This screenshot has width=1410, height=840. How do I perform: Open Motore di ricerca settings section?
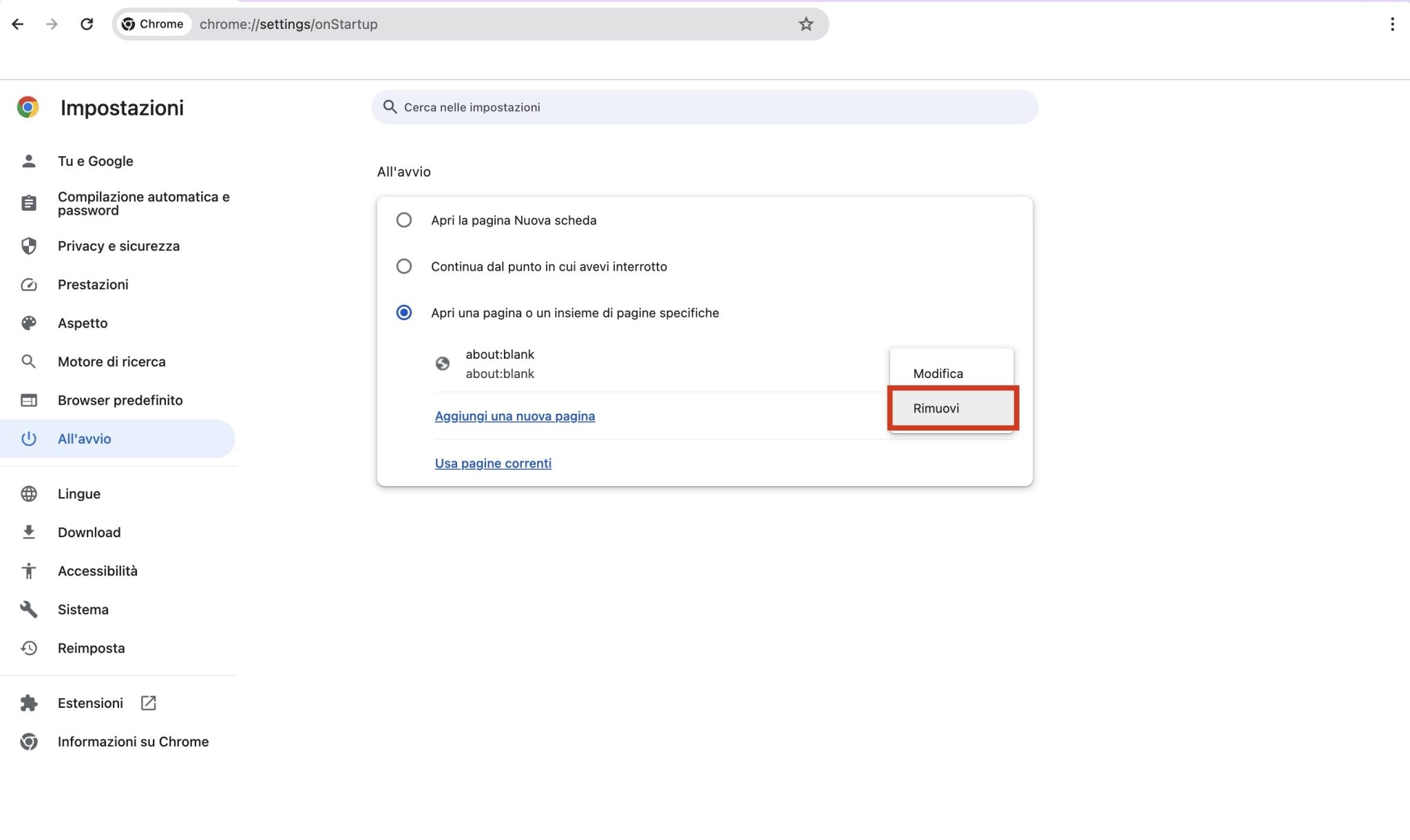pos(112,361)
